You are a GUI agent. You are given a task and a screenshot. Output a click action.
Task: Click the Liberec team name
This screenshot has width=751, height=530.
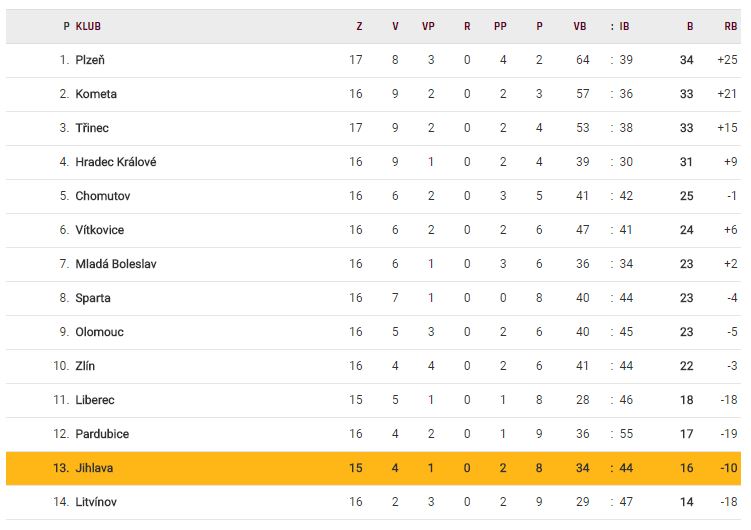(x=95, y=400)
